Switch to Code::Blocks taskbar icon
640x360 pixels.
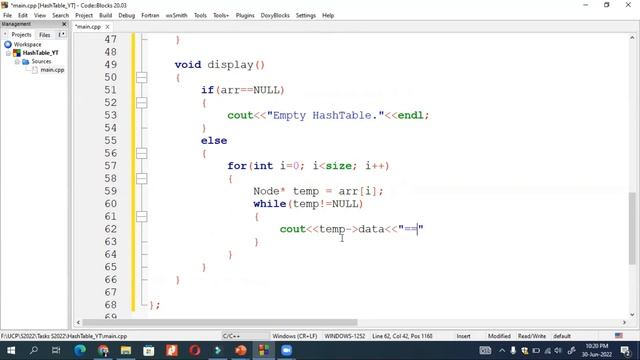click(264, 350)
